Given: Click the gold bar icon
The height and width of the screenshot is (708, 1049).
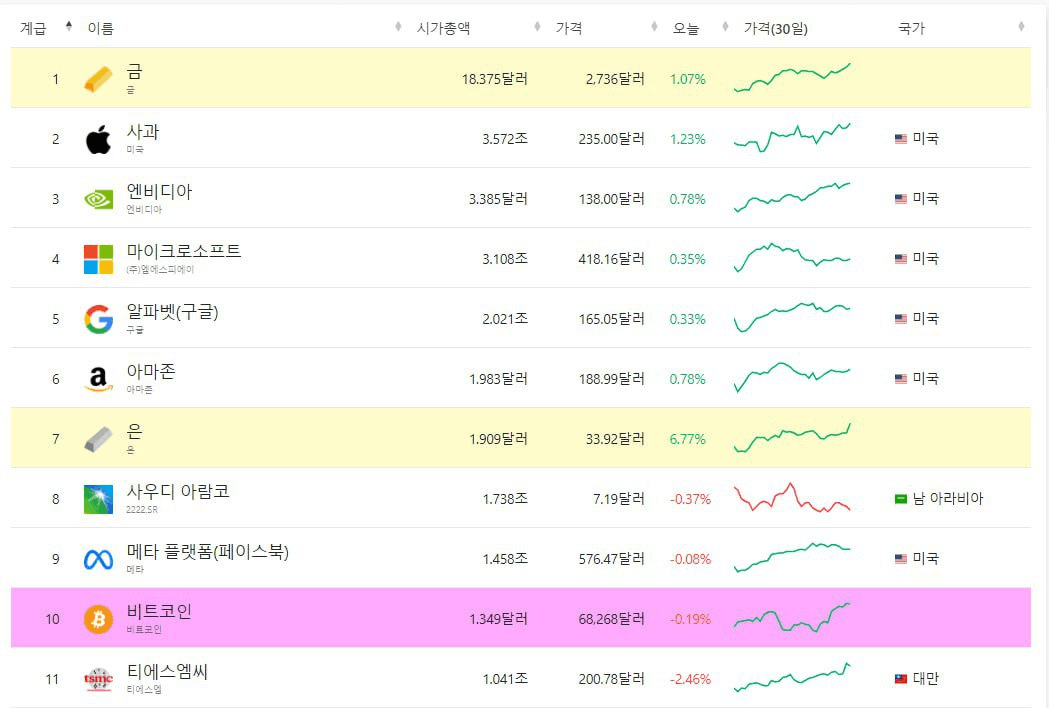Looking at the screenshot, I should 98,79.
